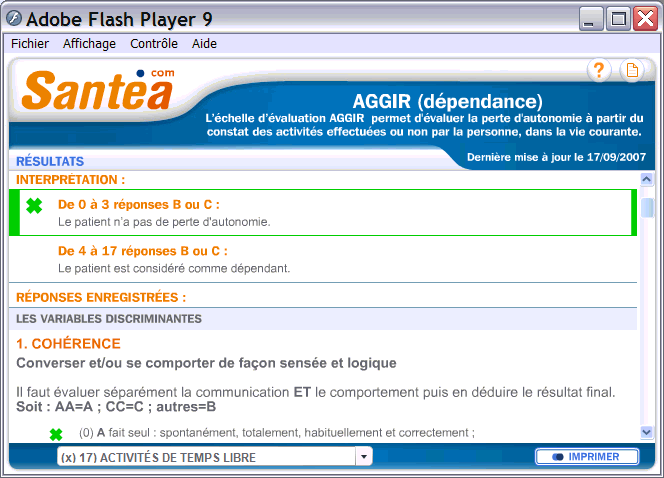Click 'Soit : AA=A ; CC=C ; autres=B' text
This screenshot has width=664, height=478.
click(116, 407)
